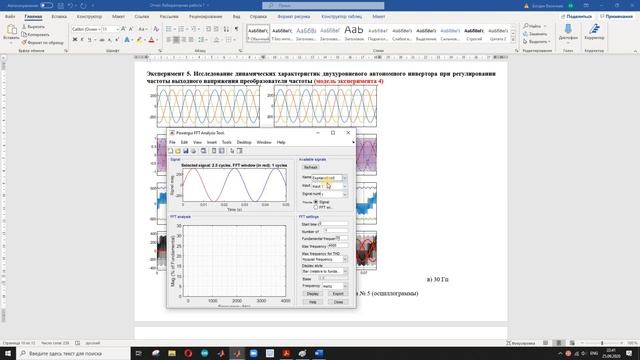Screen dimensions: 640x360
Task: Click the Fundamental frequency input field
Action: point(341,238)
